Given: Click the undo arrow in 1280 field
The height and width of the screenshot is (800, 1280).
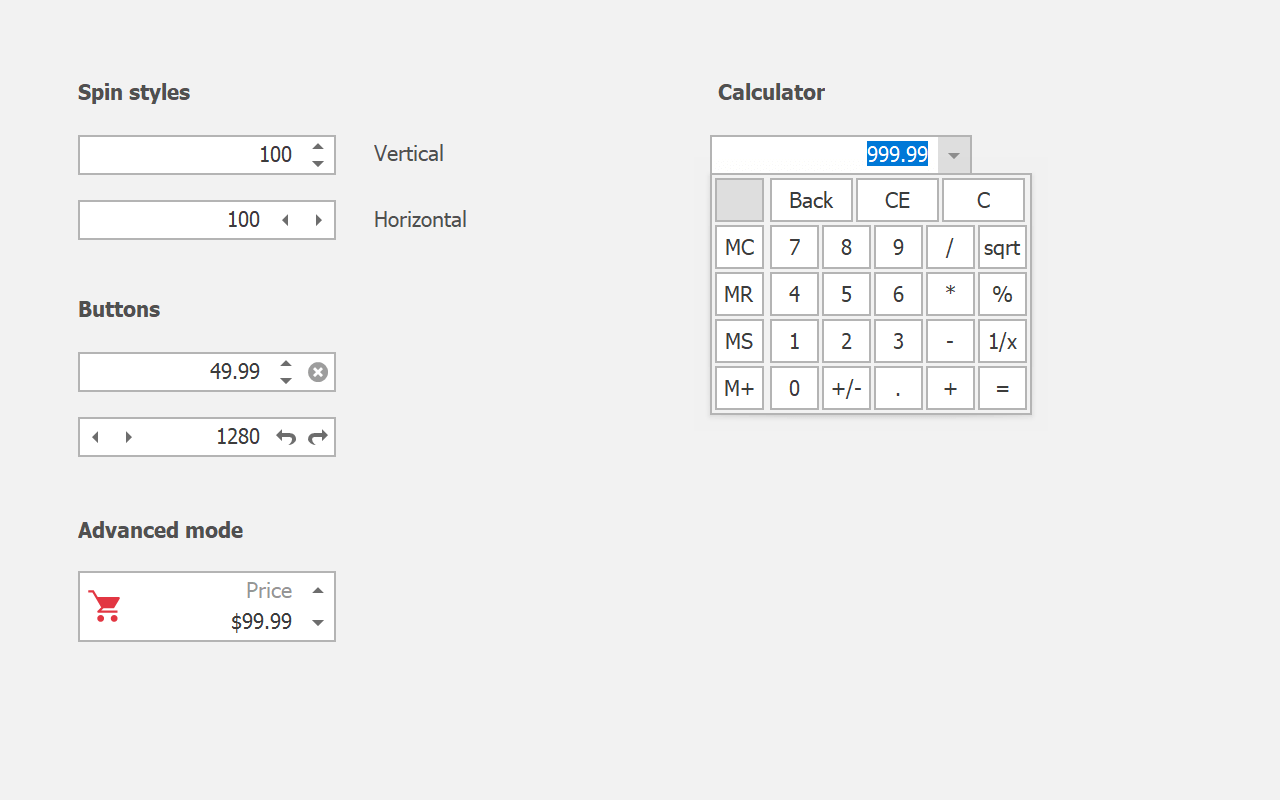Looking at the screenshot, I should click(x=286, y=437).
